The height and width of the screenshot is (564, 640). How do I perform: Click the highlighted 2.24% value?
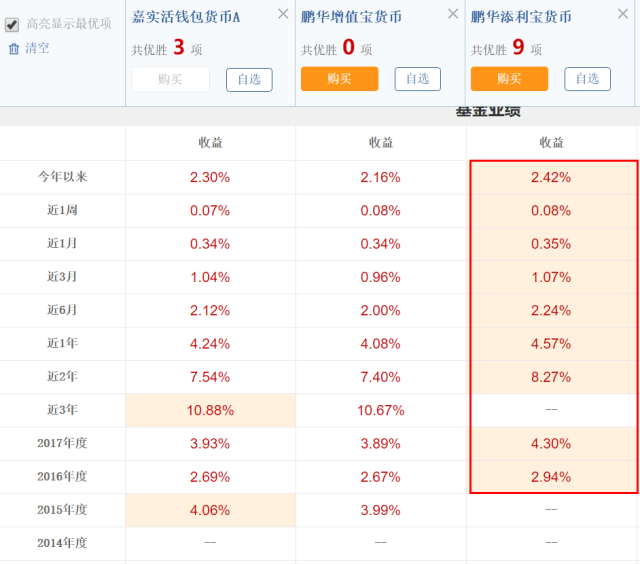click(x=551, y=311)
